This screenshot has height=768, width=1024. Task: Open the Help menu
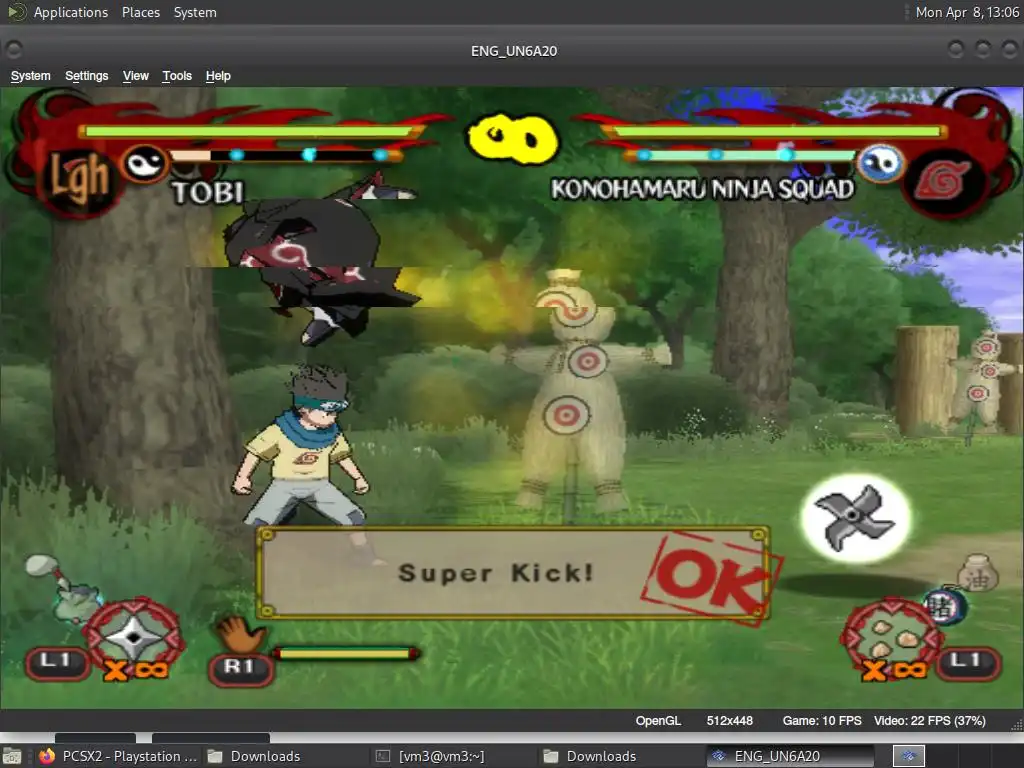click(x=218, y=76)
